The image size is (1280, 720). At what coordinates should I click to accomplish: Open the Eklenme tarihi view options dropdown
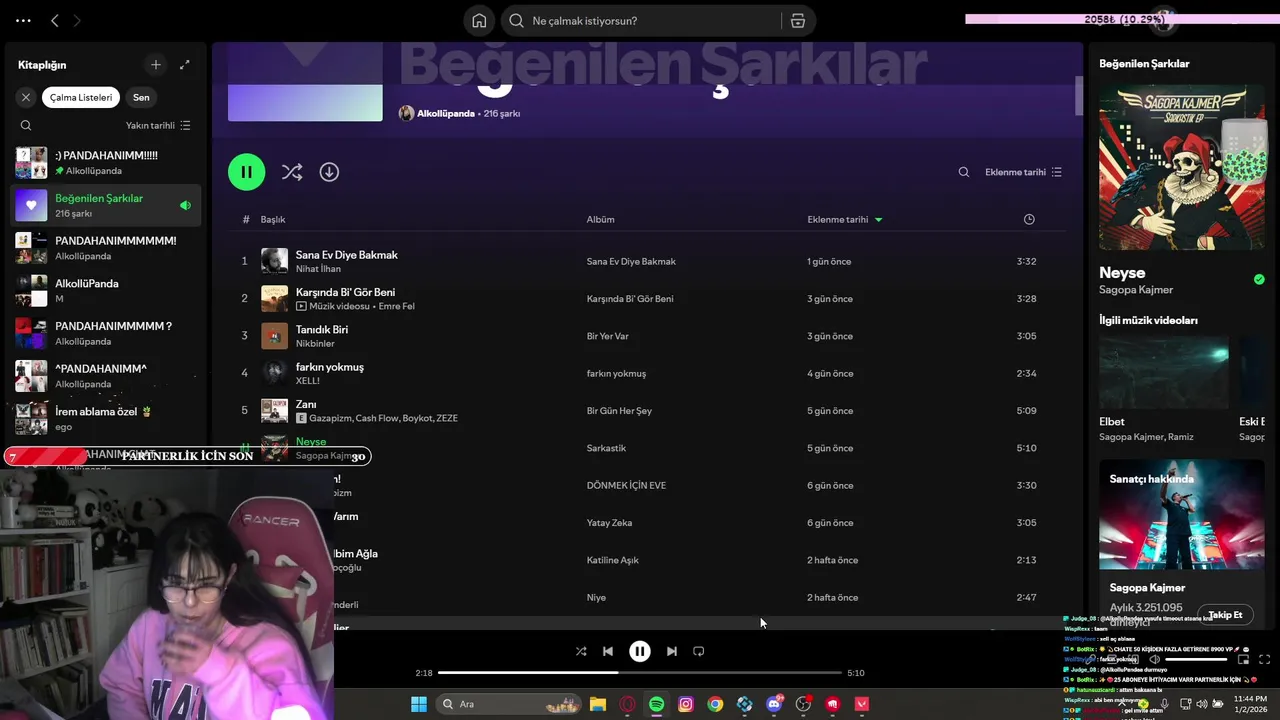click(x=1023, y=172)
